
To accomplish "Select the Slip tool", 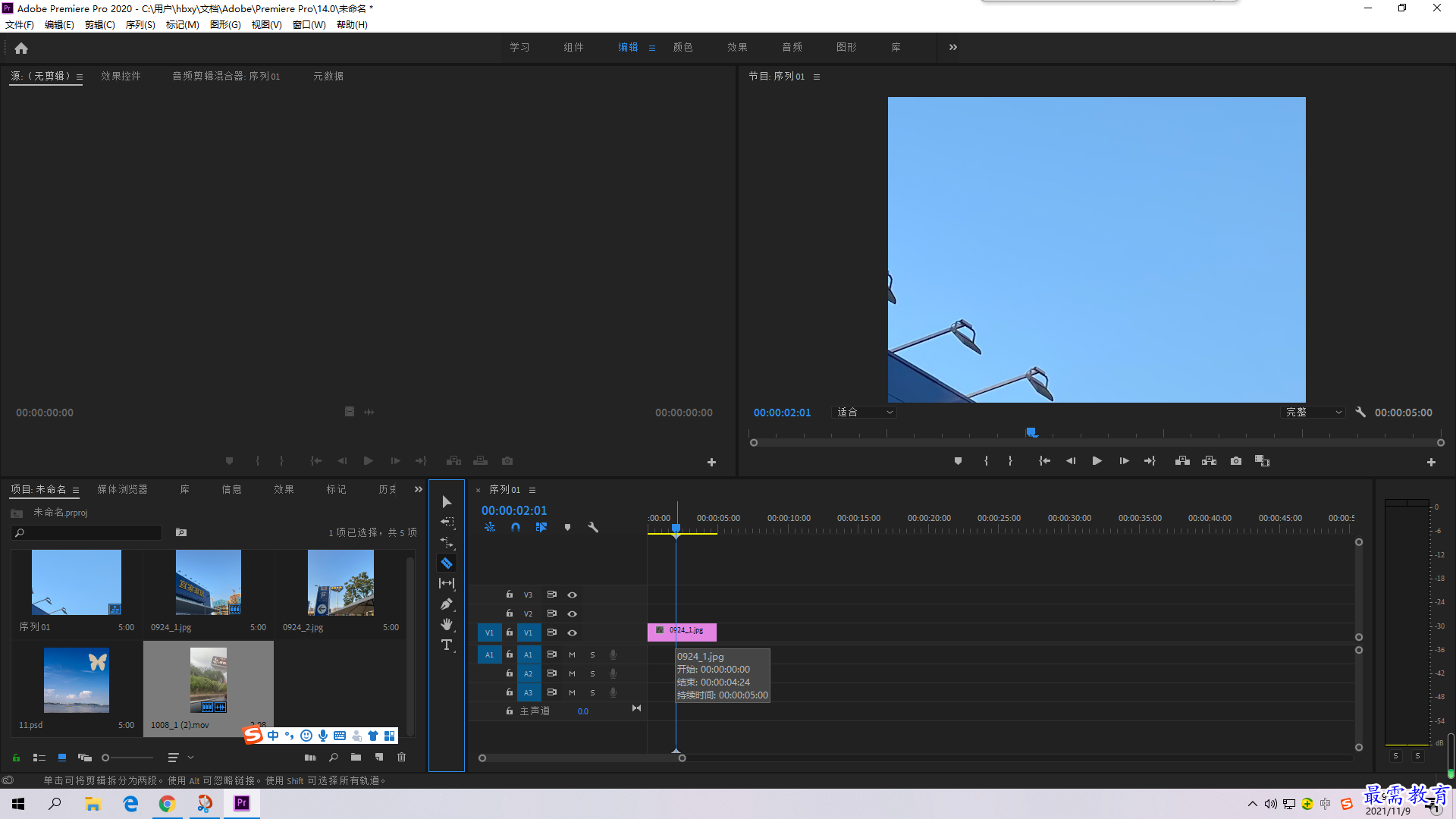I will (x=447, y=584).
